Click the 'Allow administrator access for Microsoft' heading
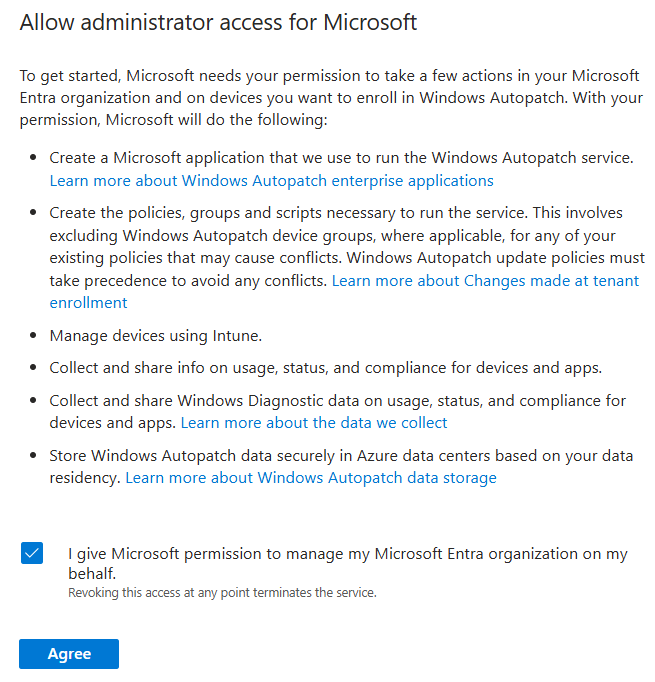Screen dimensions: 655x682 pos(218,23)
